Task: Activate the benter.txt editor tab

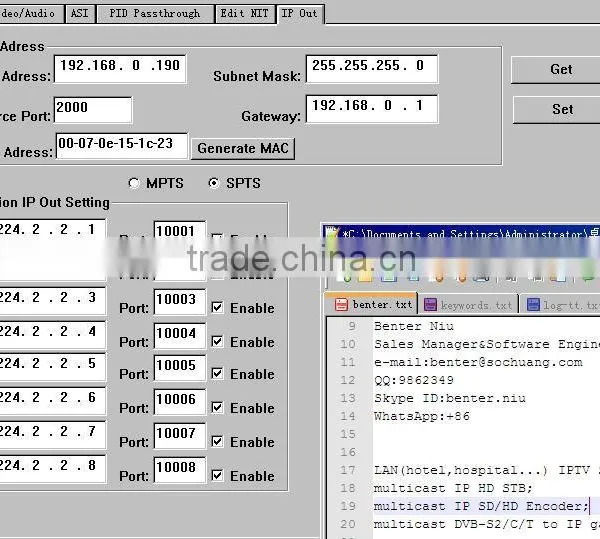Action: [x=371, y=304]
